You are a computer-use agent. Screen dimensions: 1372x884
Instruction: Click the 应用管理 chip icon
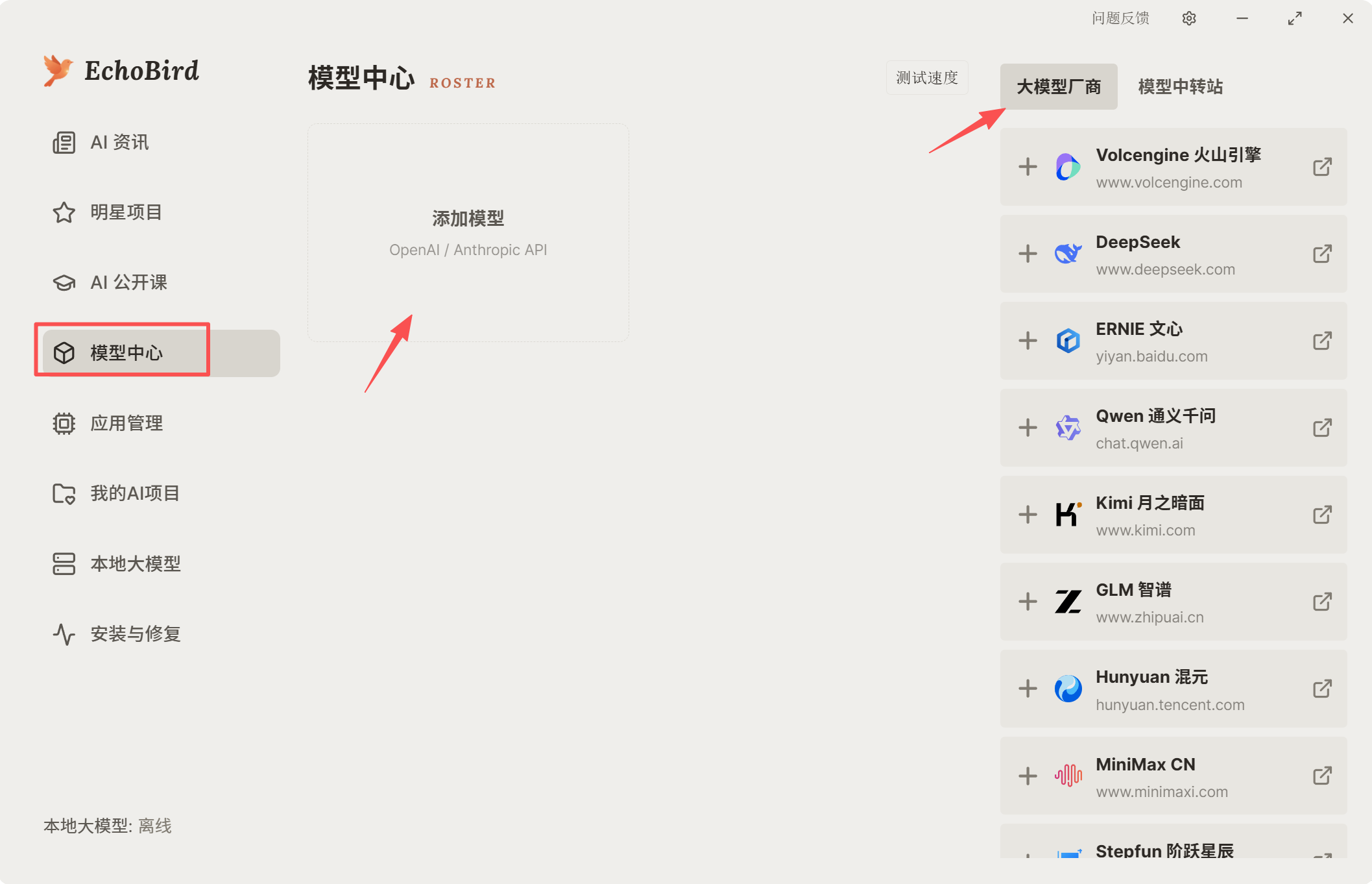[64, 423]
